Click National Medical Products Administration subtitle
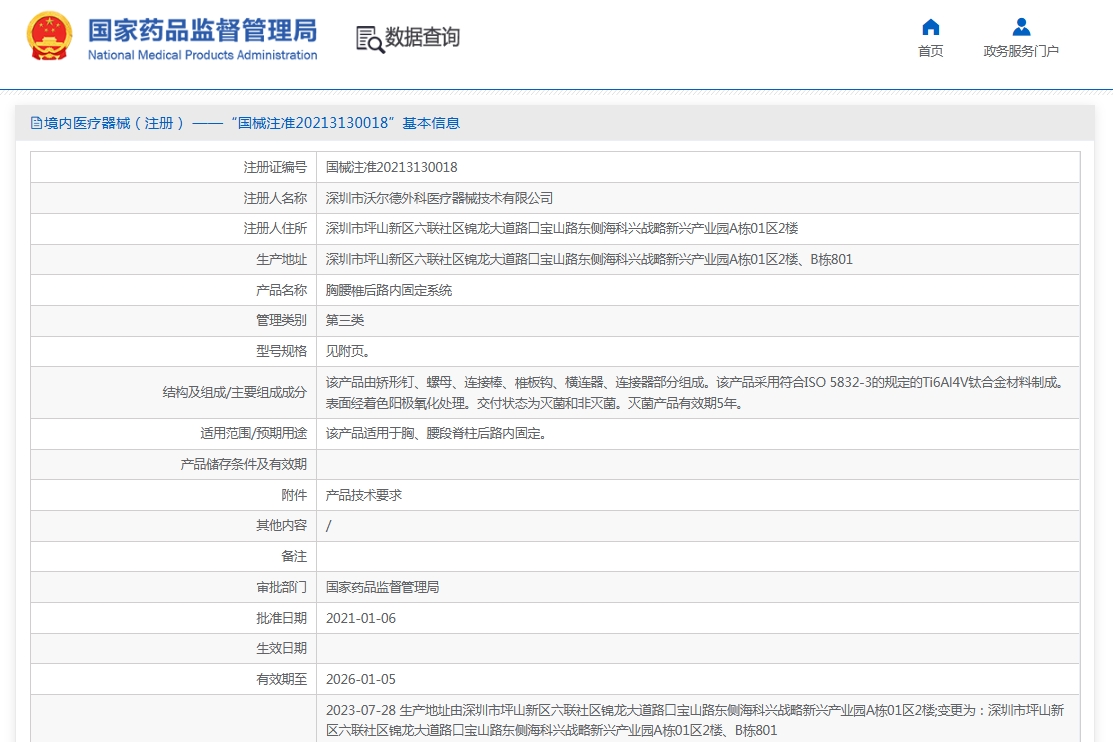The height and width of the screenshot is (742, 1113). tap(202, 55)
